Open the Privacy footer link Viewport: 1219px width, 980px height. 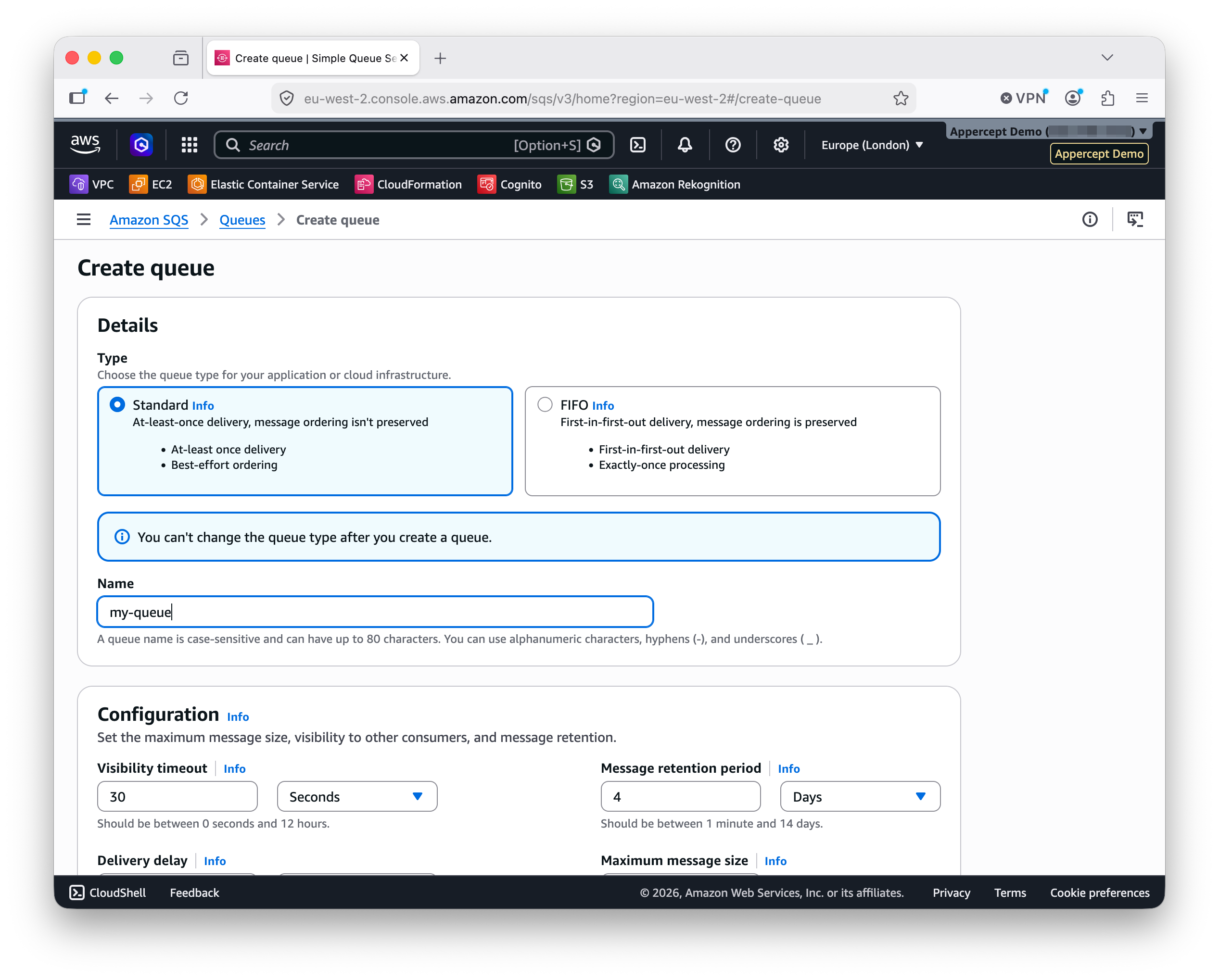pos(951,892)
